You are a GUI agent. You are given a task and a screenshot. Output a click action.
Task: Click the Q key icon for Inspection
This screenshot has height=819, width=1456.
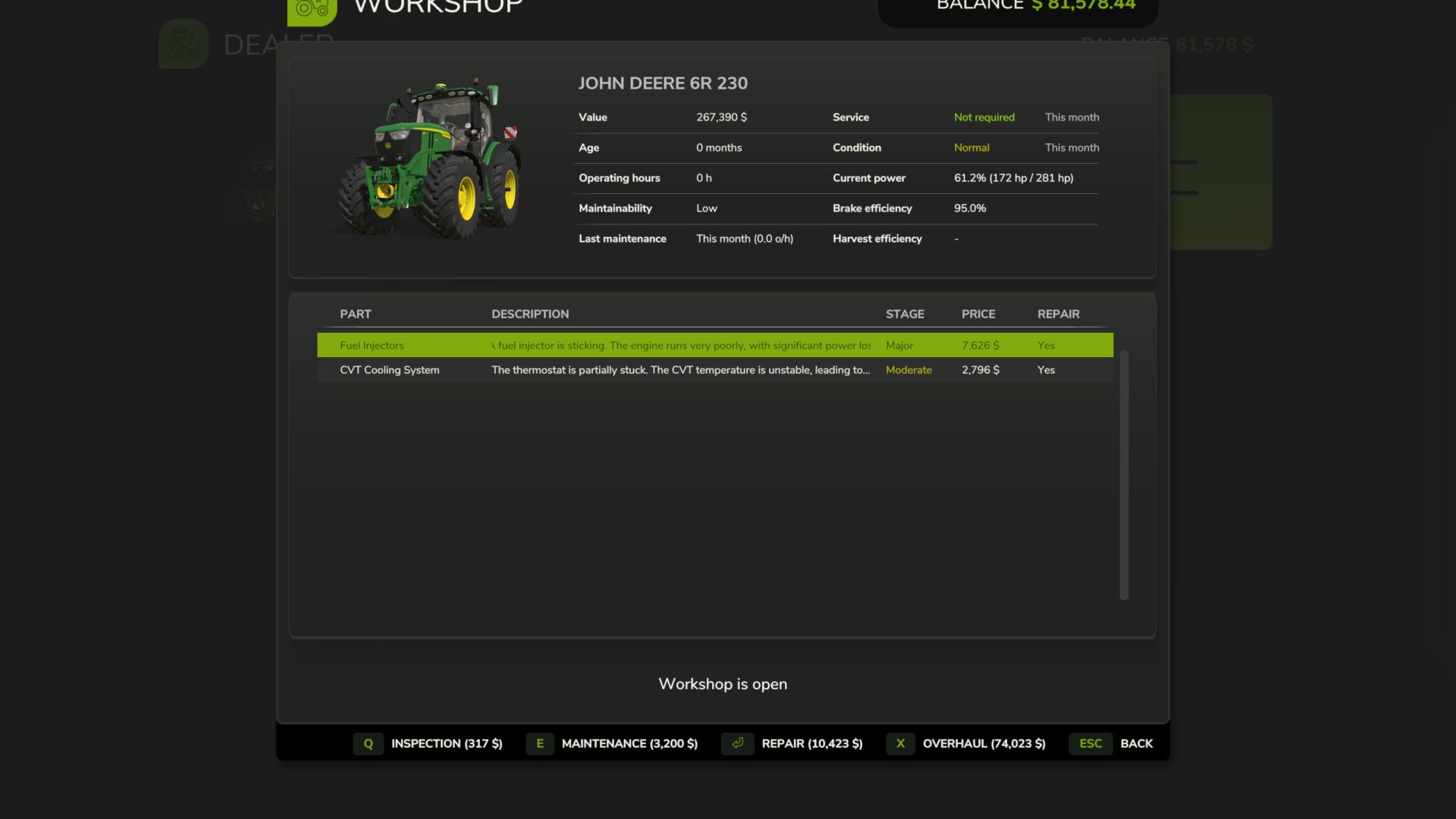point(368,744)
